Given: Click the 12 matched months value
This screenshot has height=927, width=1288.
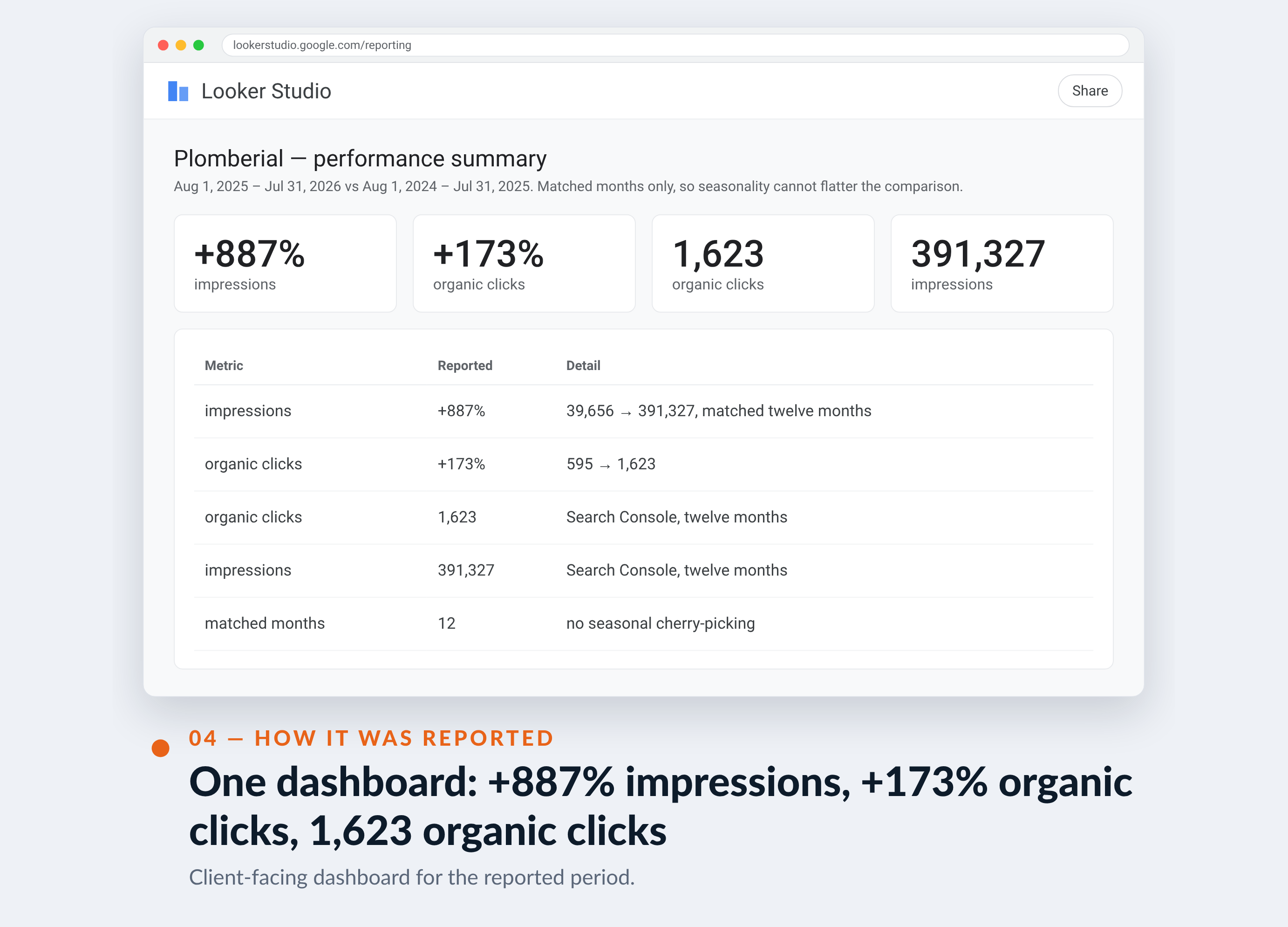Looking at the screenshot, I should tap(446, 624).
